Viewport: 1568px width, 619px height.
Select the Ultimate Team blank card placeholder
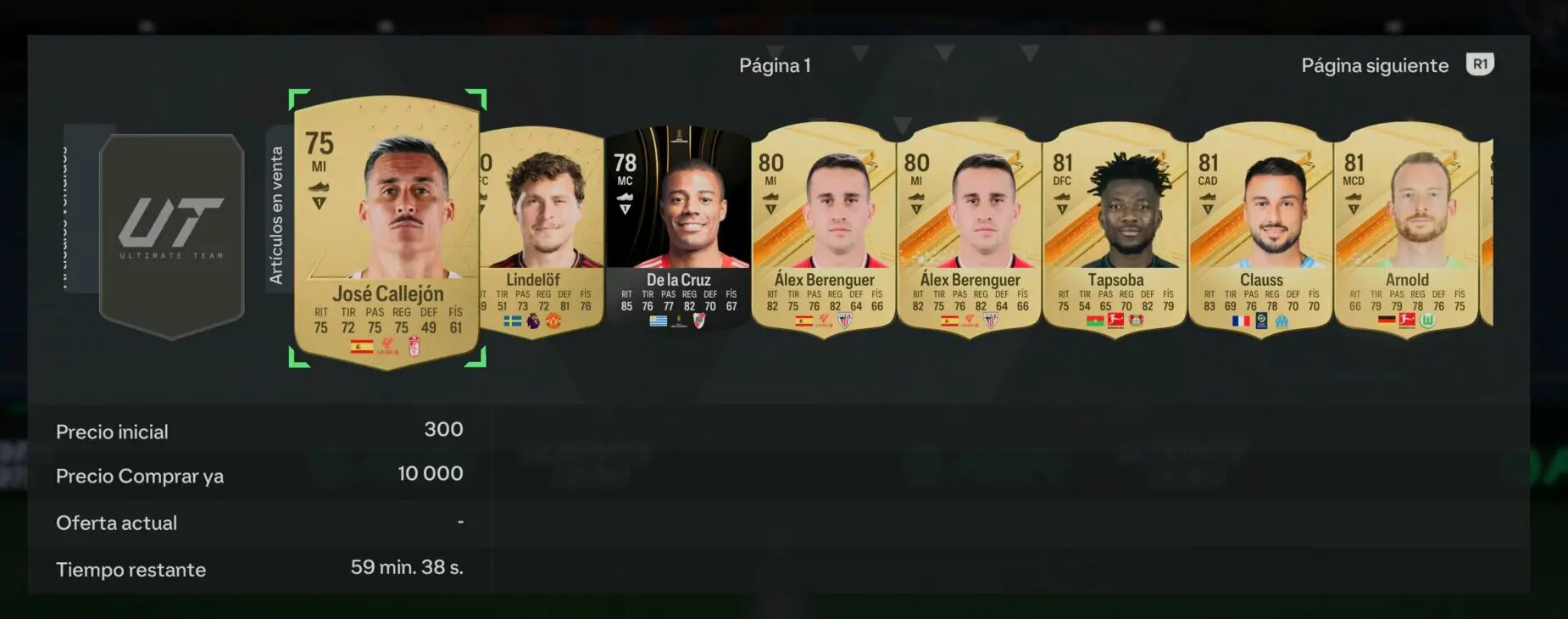(x=172, y=237)
